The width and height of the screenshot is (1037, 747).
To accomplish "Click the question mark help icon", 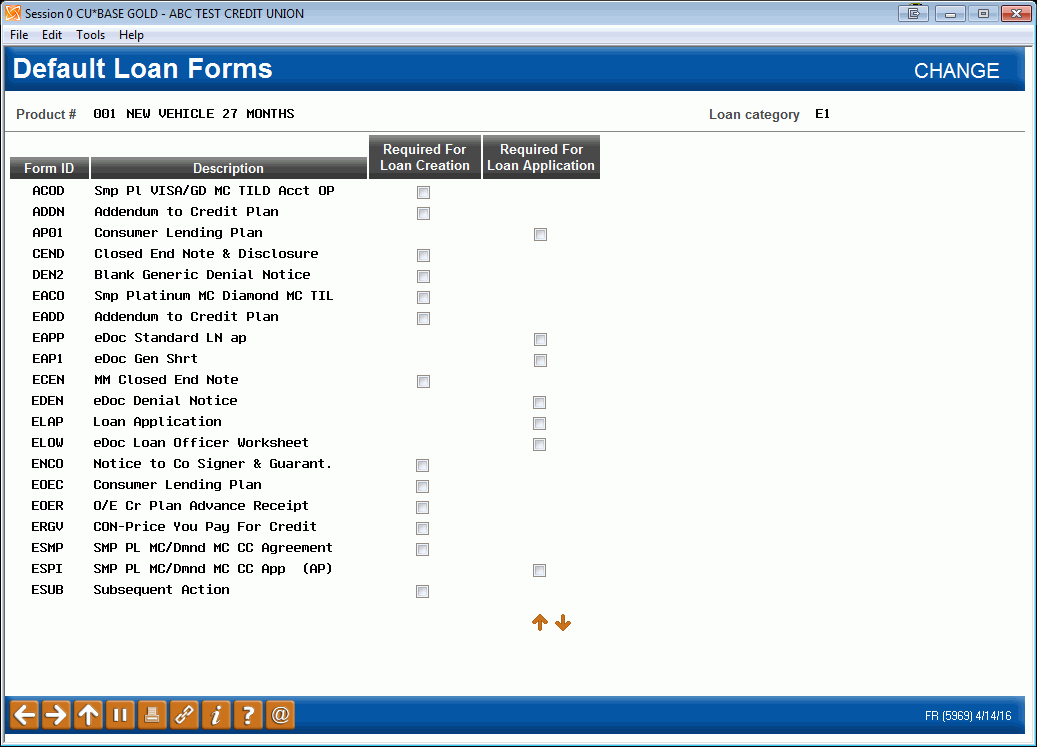I will [x=248, y=715].
